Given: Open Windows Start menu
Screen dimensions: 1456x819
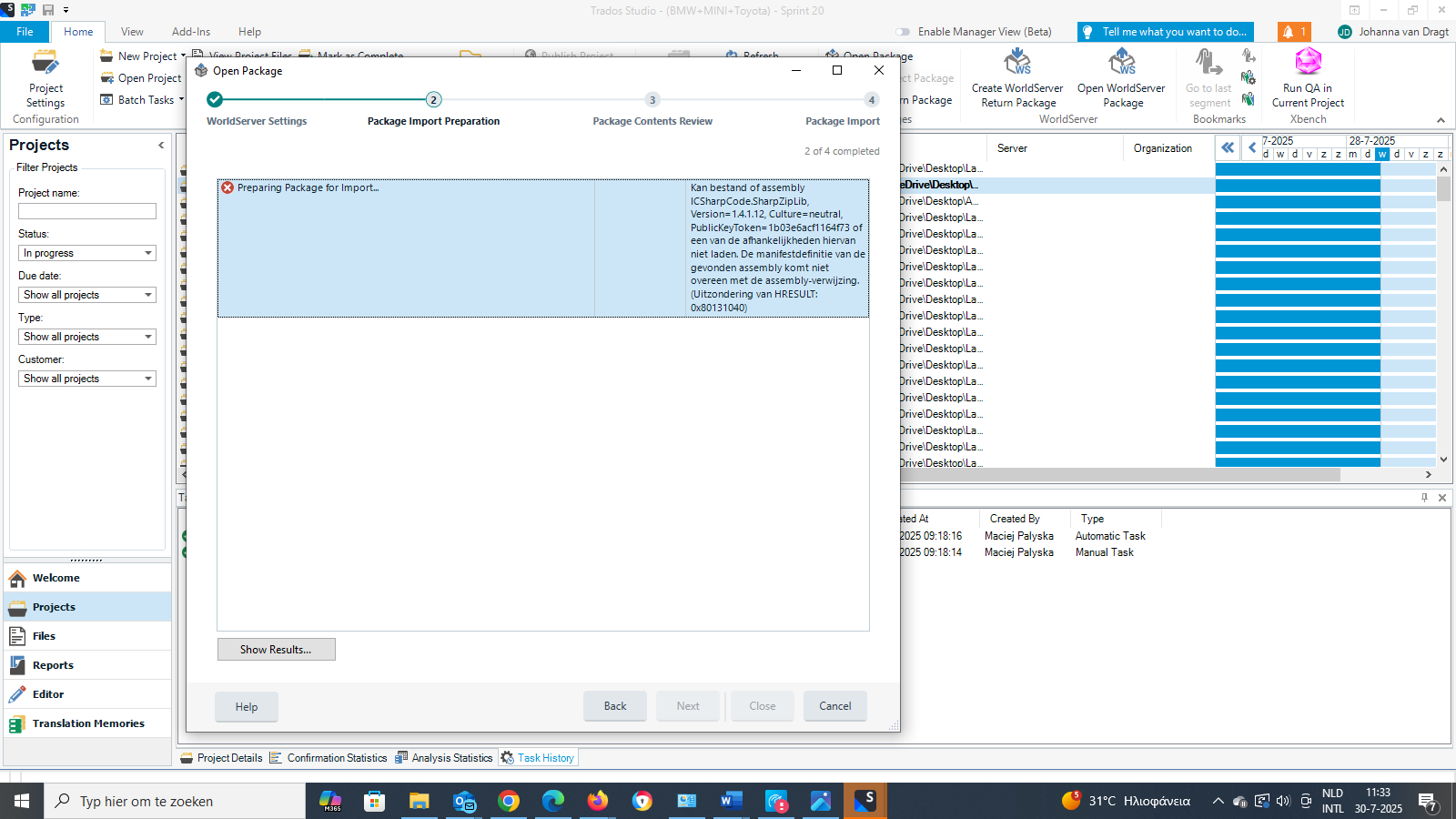Looking at the screenshot, I should (22, 801).
